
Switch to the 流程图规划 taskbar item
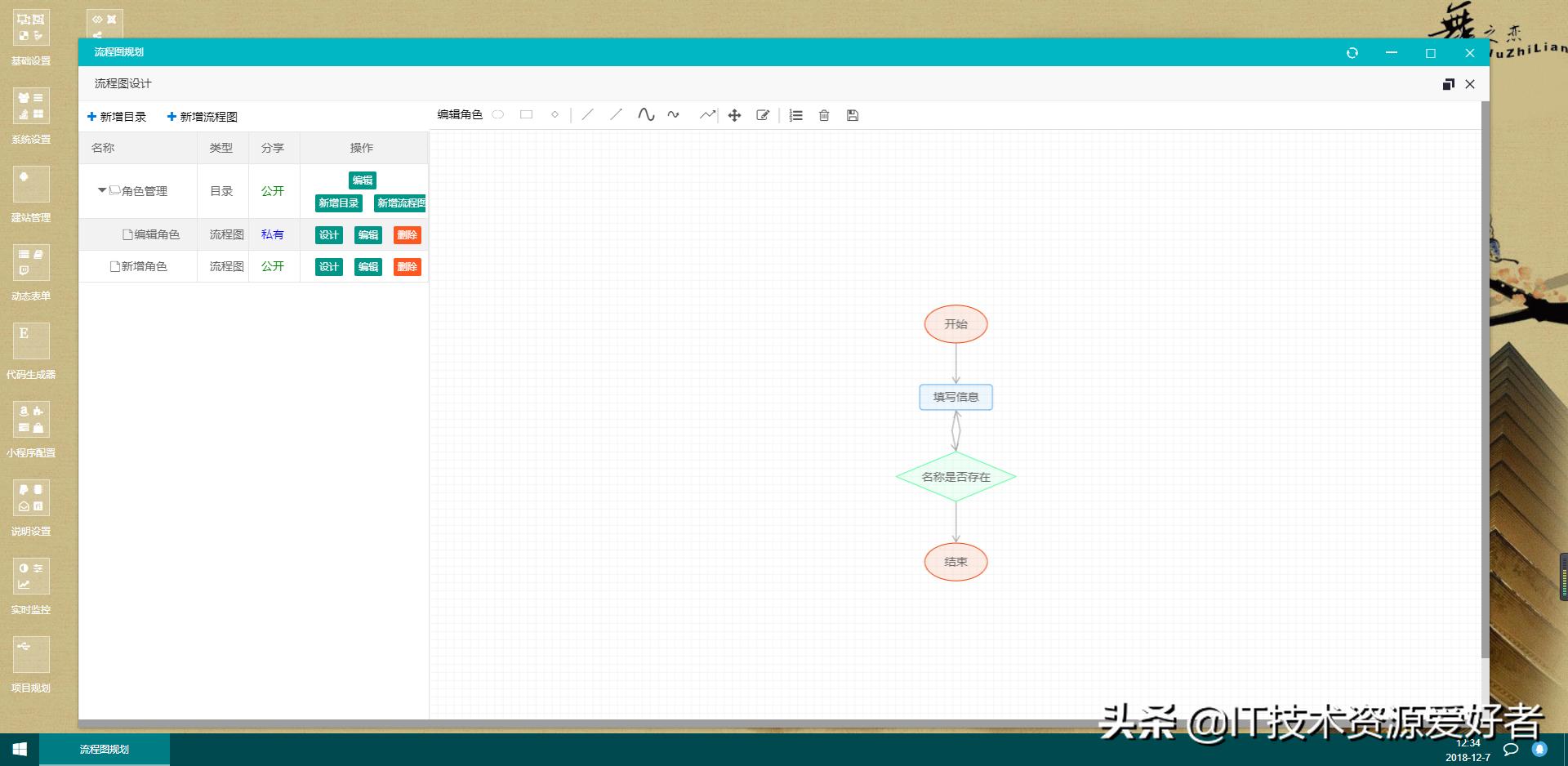[106, 749]
